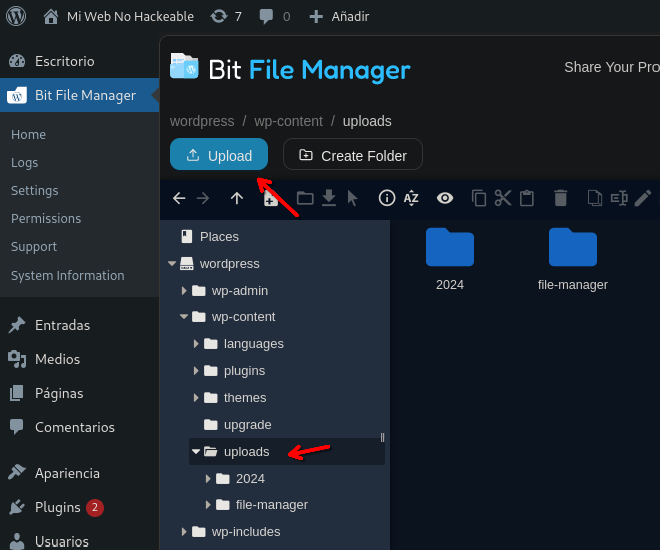Click the new file icon
660x550 pixels.
[x=270, y=198]
